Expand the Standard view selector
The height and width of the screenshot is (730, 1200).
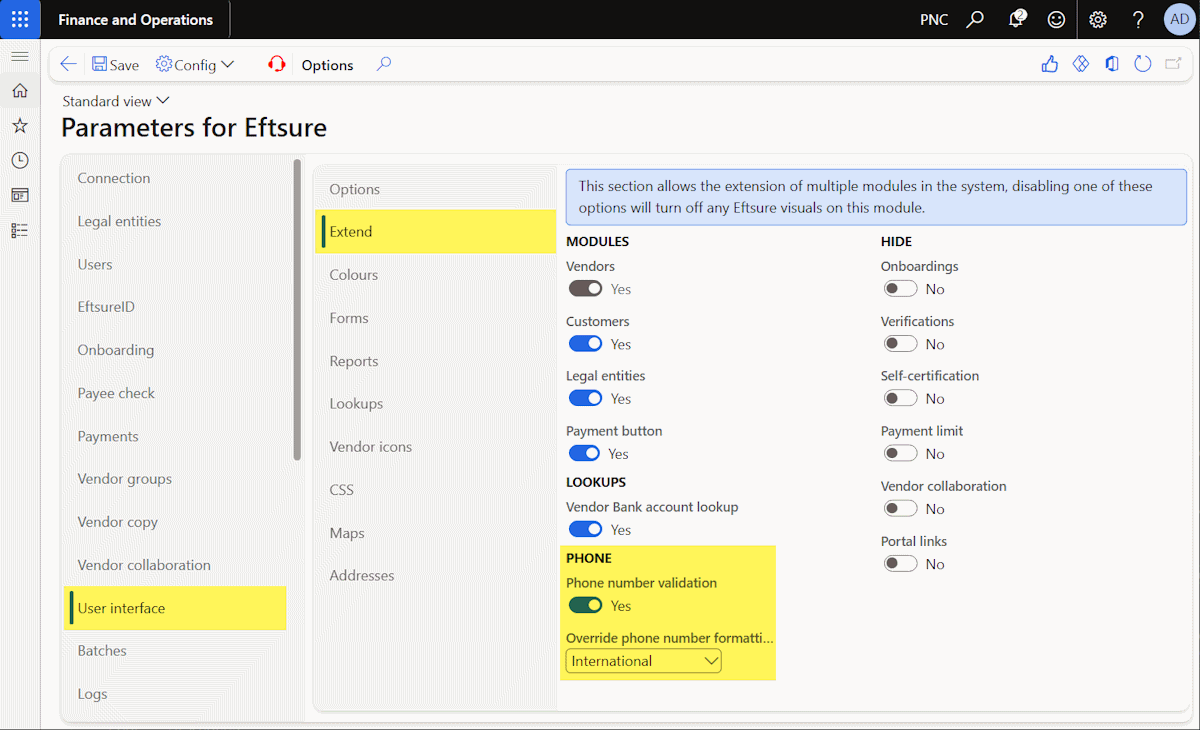116,101
